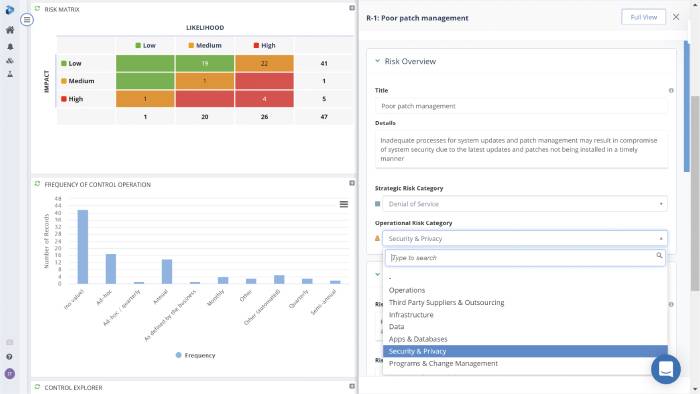700x394 pixels.
Task: Choose Infrastructure option
Action: [x=525, y=315]
